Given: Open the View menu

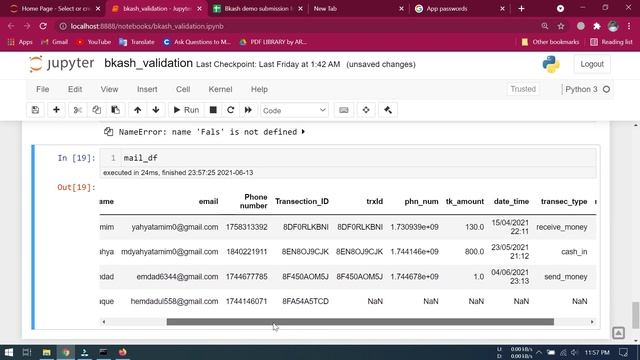Looking at the screenshot, I should click(x=109, y=89).
